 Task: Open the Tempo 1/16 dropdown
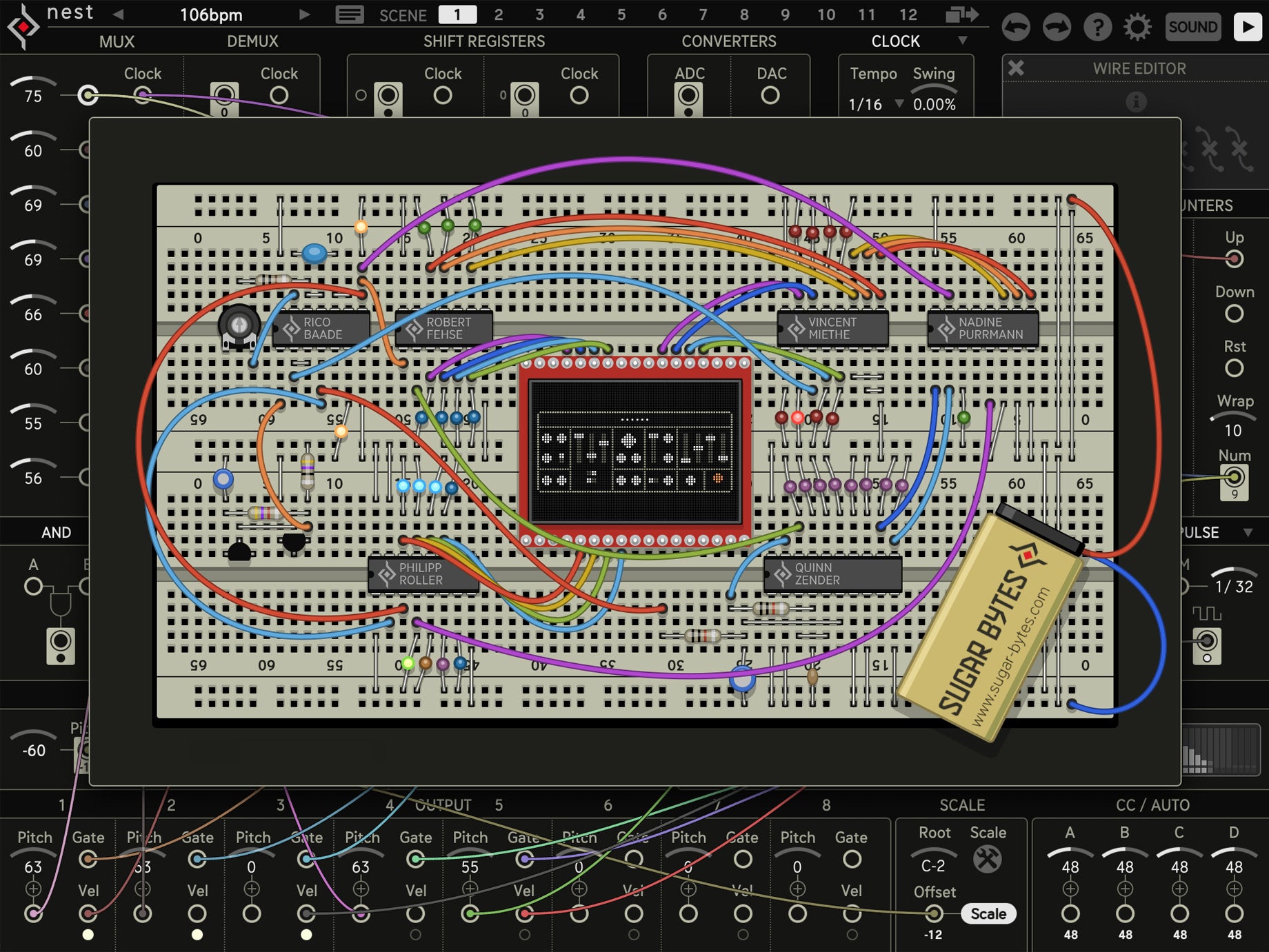(x=900, y=104)
